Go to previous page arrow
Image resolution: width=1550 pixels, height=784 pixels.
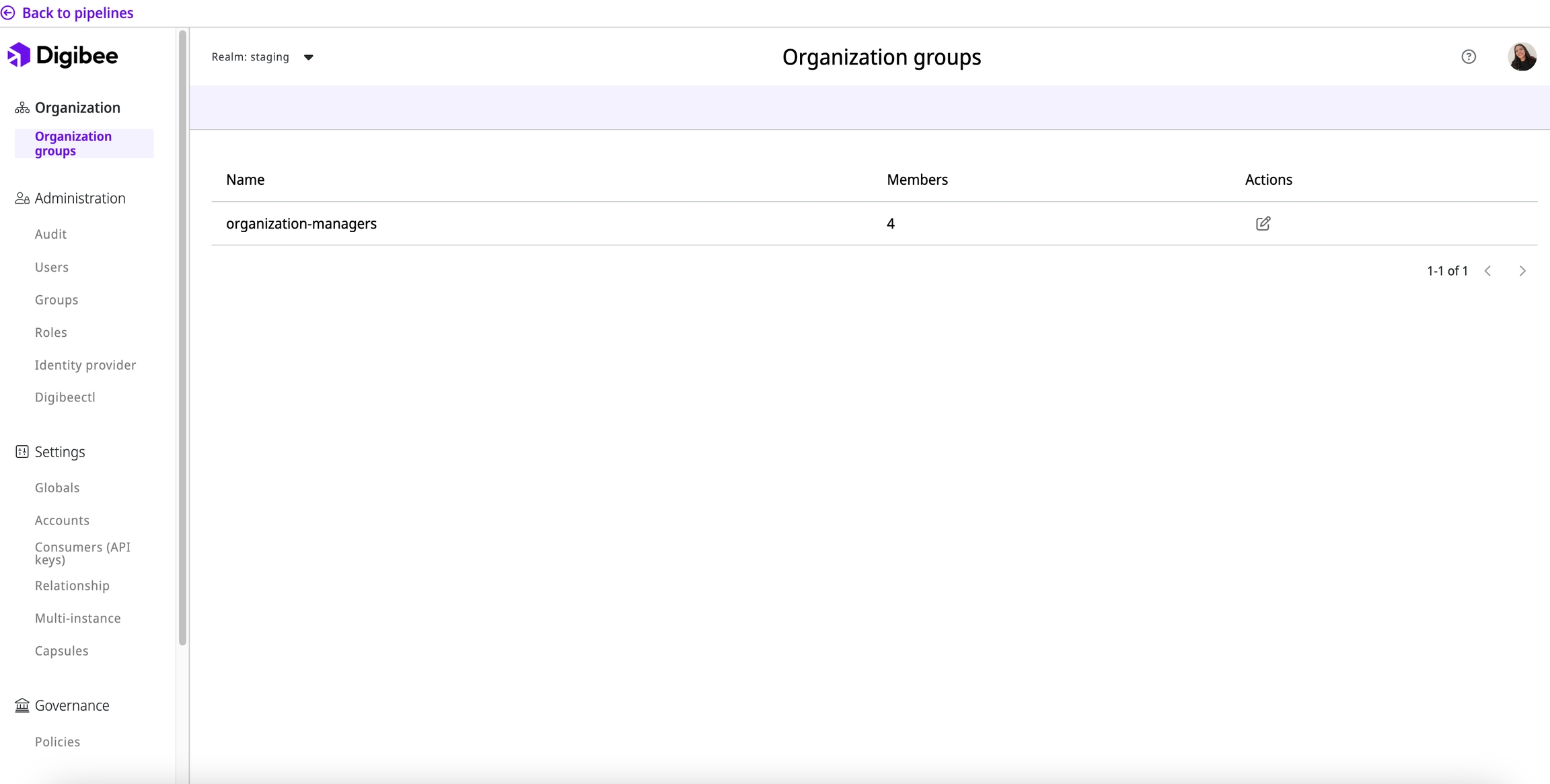pyautogui.click(x=1488, y=271)
